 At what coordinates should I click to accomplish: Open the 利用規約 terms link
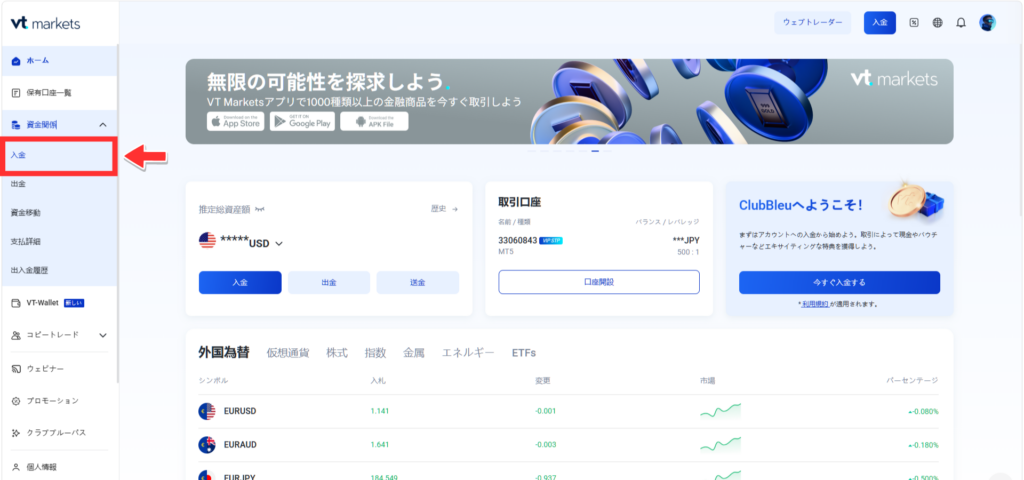tap(816, 304)
